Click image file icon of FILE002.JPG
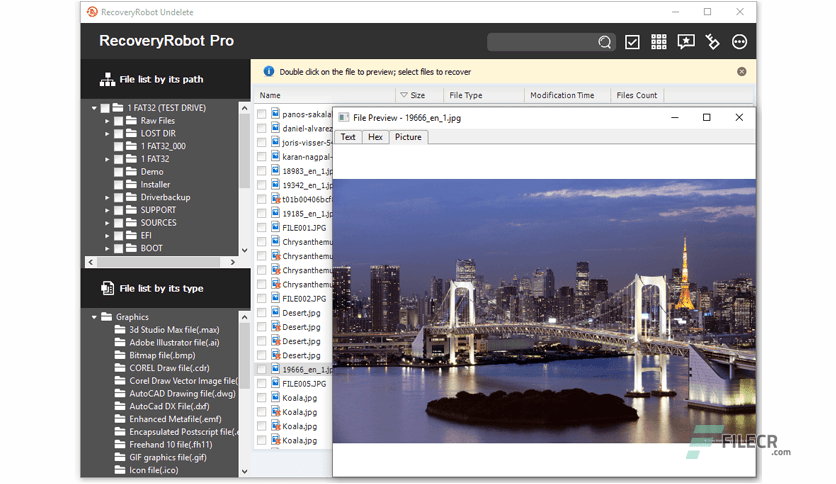 (275, 298)
